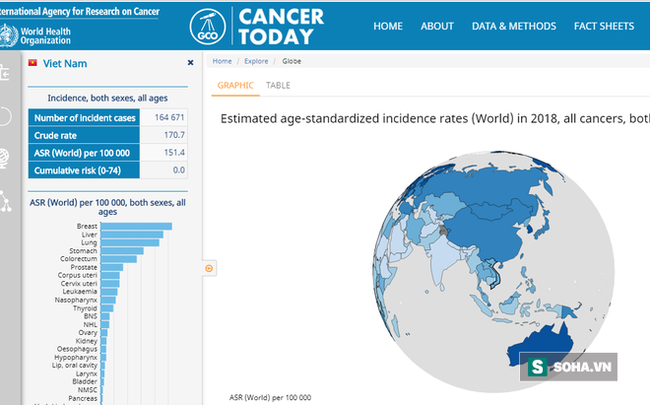Switch to the TABLE tab
Image resolution: width=650 pixels, height=405 pixels.
(278, 85)
